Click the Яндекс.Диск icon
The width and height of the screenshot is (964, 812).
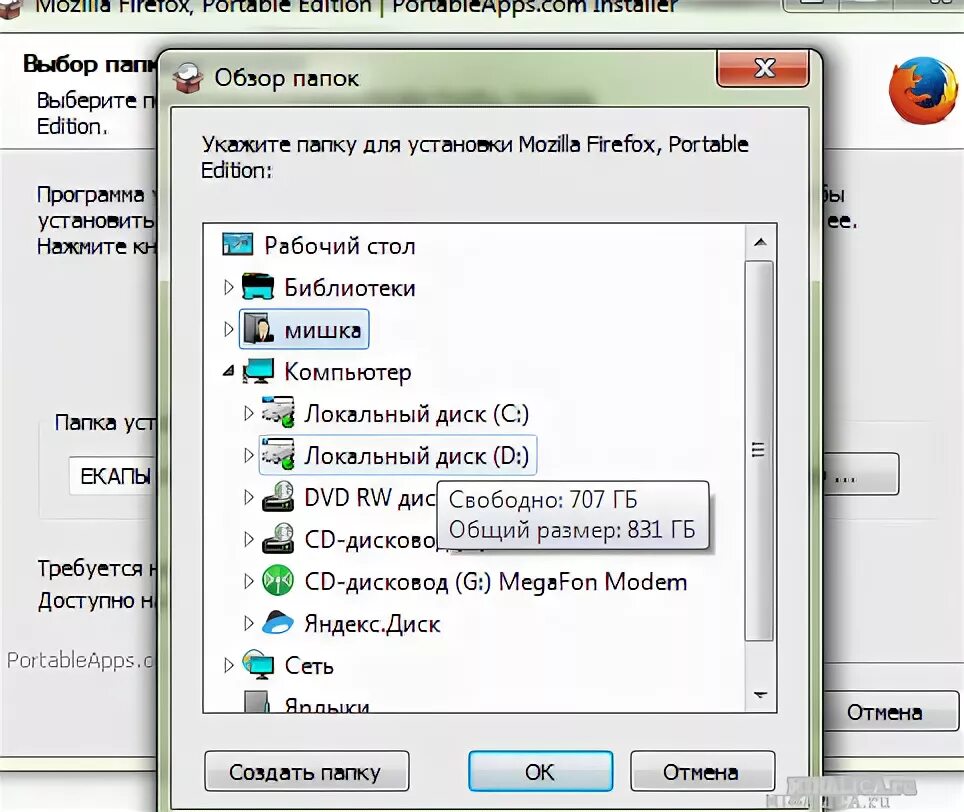click(279, 623)
